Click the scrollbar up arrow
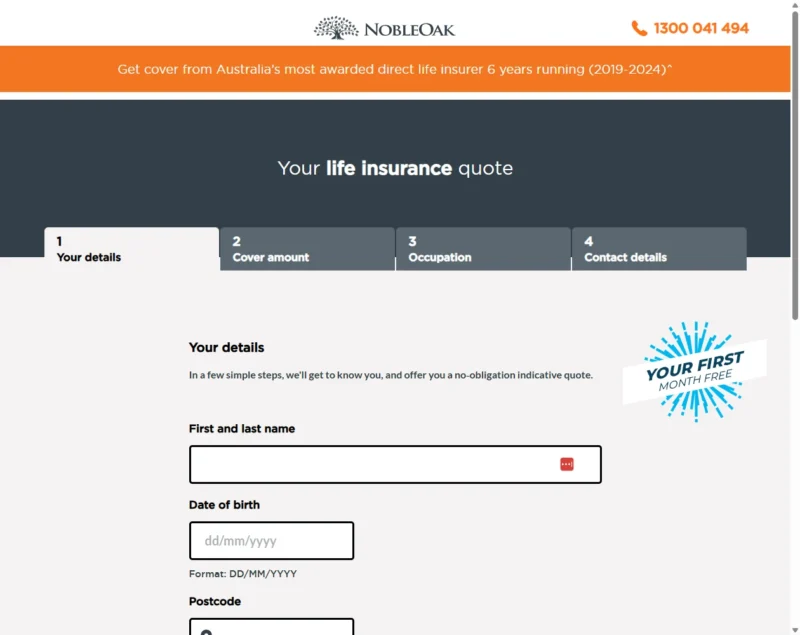Screen dimensions: 800x635 coord(793,6)
